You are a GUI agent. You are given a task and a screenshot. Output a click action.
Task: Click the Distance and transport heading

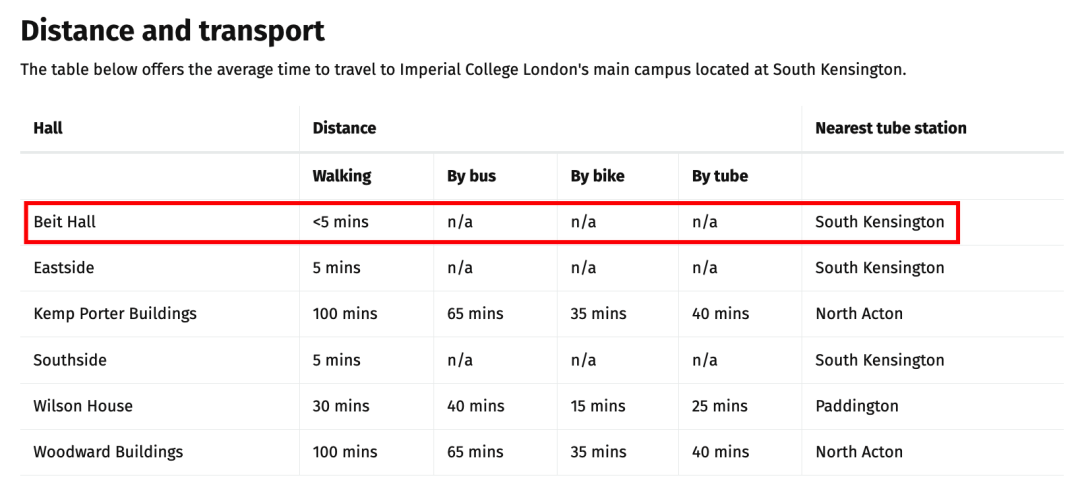coord(172,31)
